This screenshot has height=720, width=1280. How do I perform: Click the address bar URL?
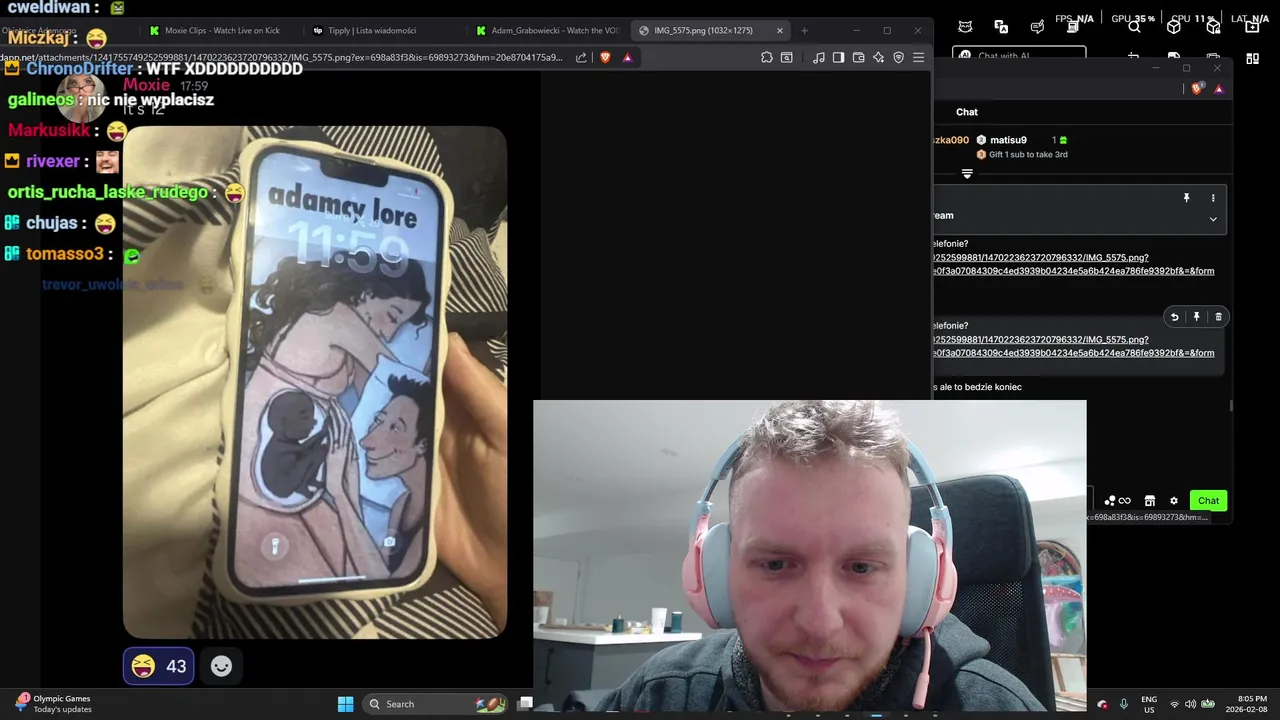tap(282, 57)
